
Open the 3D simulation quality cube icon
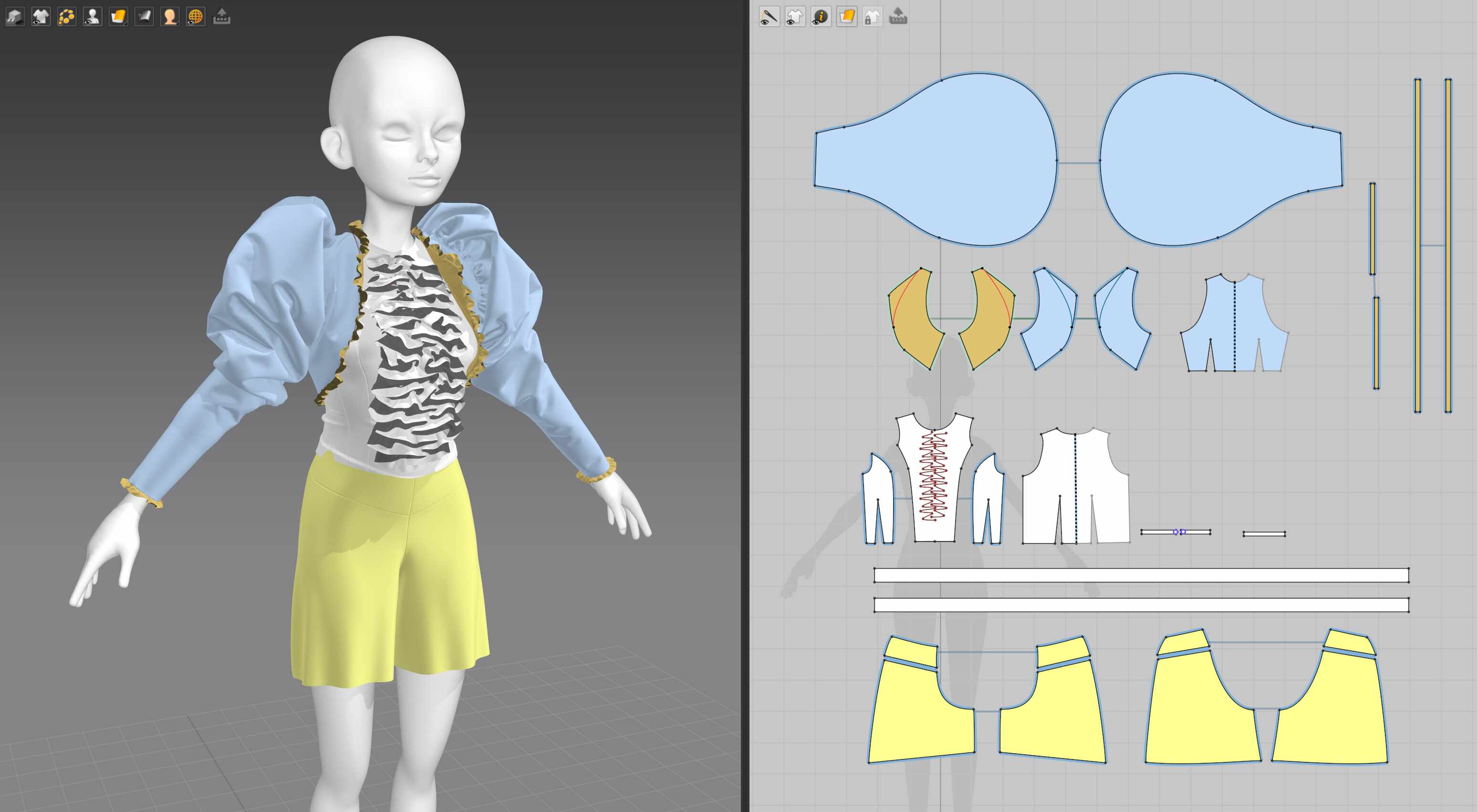(x=15, y=17)
